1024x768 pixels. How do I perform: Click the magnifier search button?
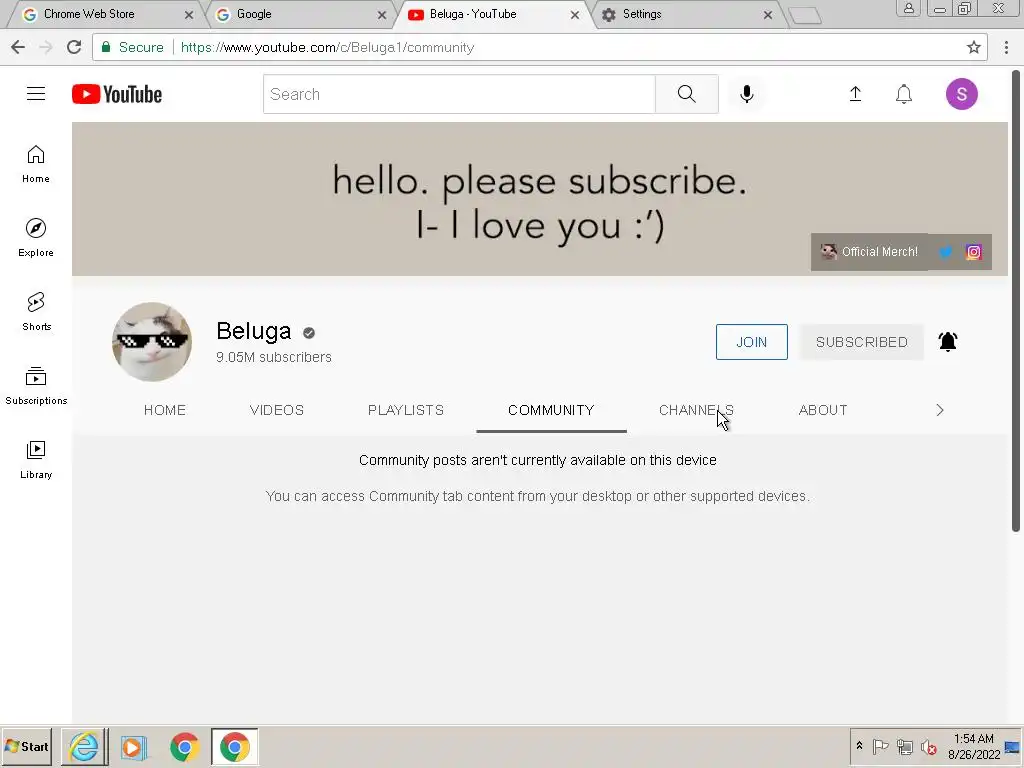click(x=686, y=94)
